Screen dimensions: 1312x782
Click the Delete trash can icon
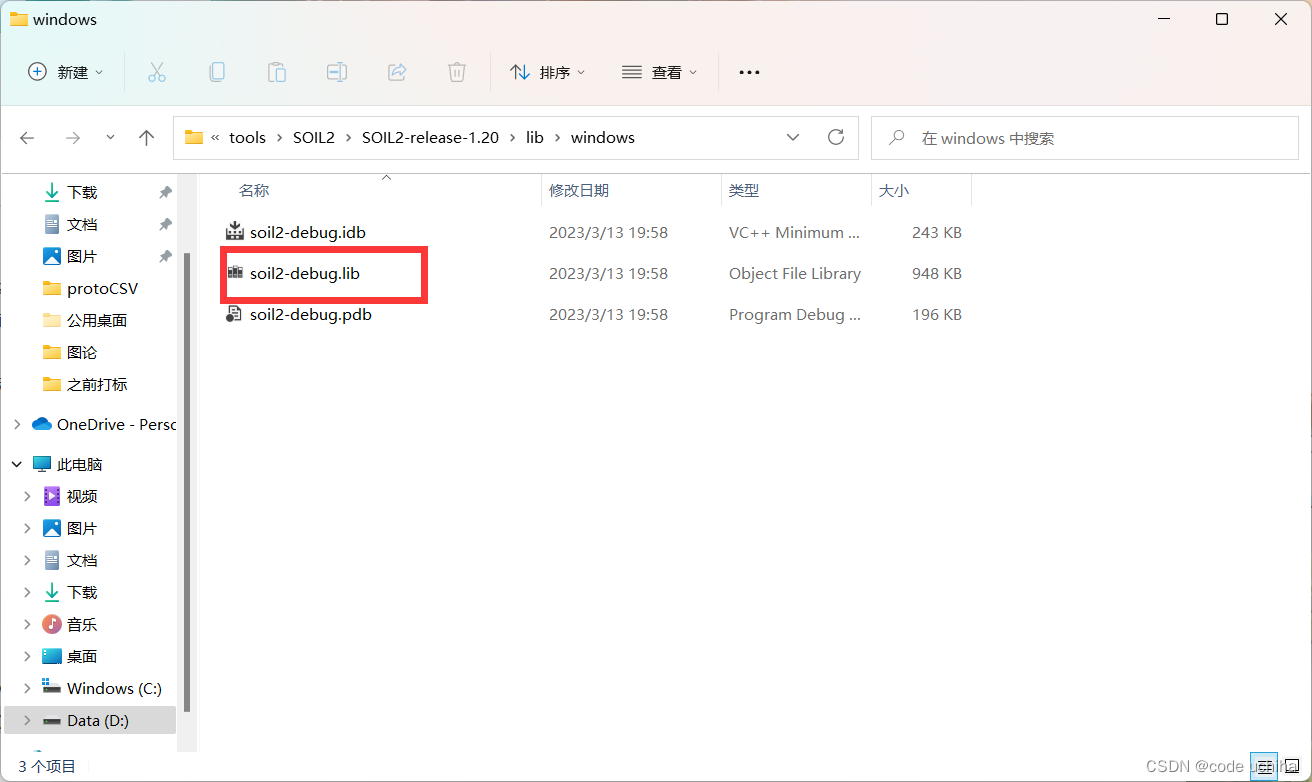[x=457, y=72]
